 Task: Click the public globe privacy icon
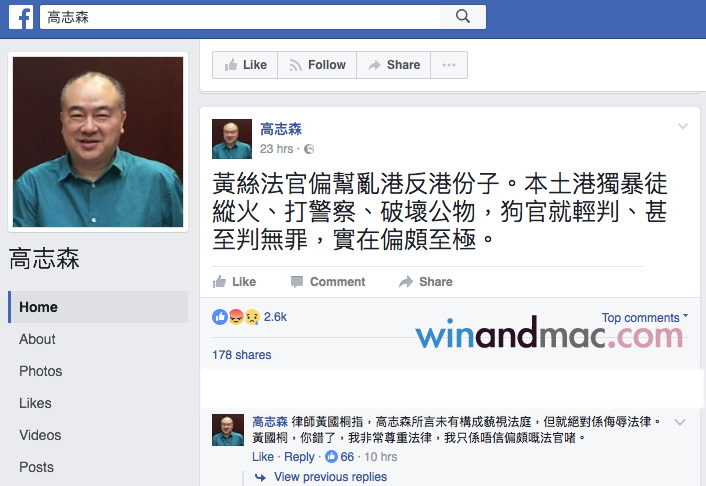coord(309,149)
